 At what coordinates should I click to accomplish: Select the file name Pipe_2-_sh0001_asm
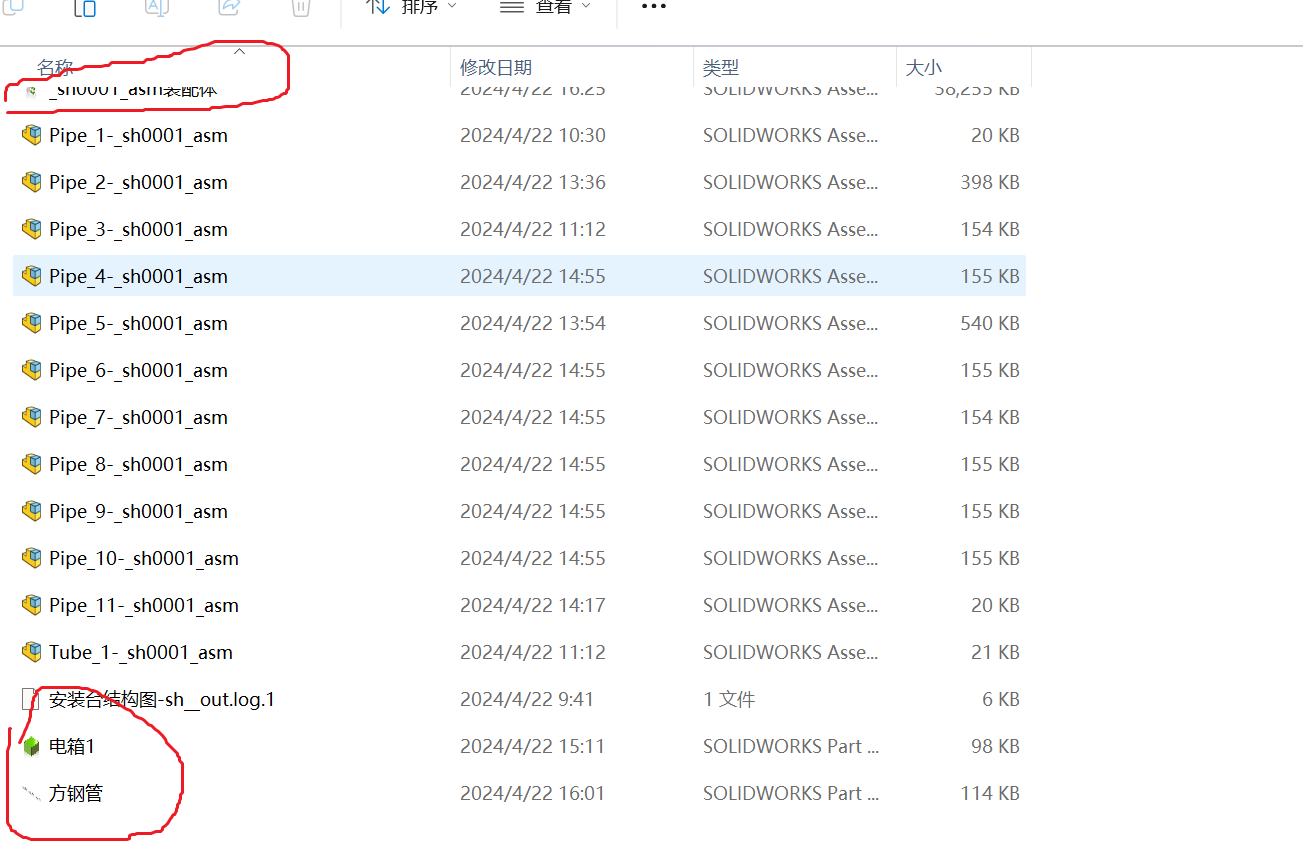click(x=138, y=182)
